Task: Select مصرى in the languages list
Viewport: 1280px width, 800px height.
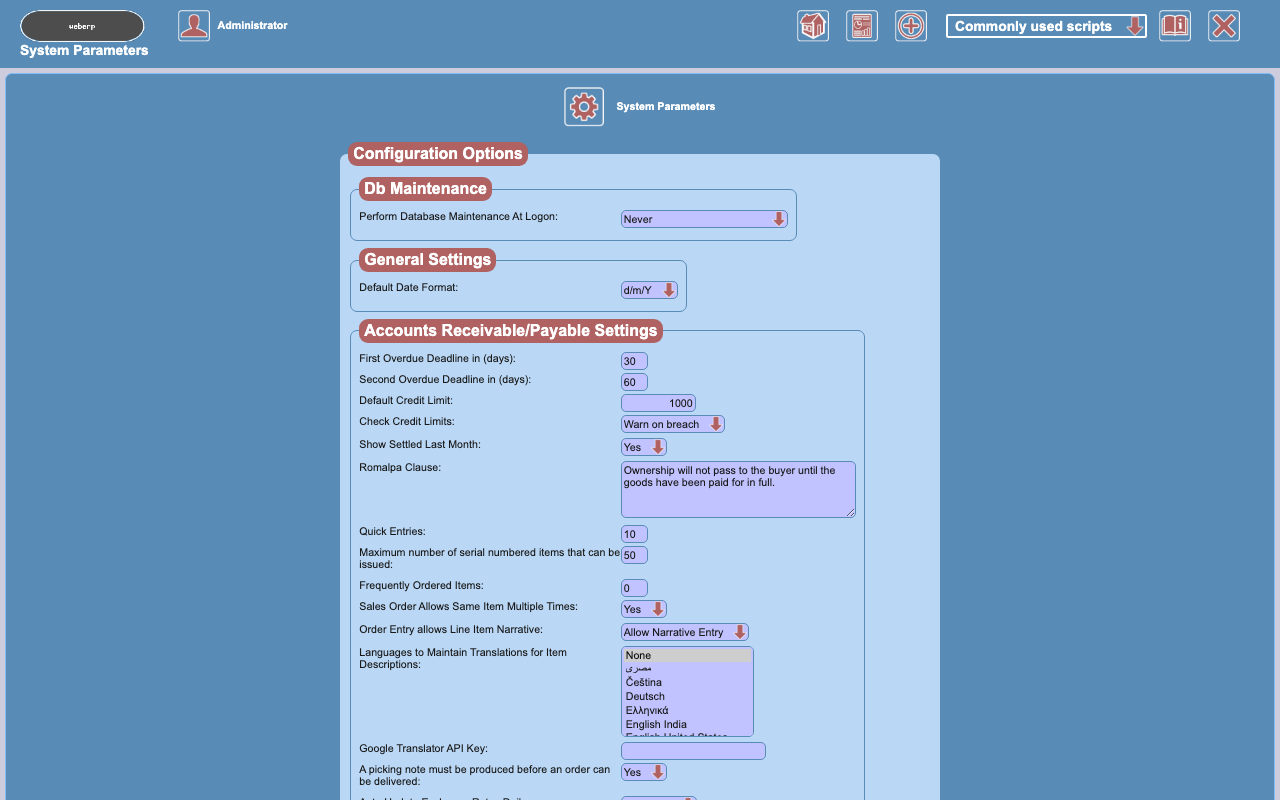Action: pyautogui.click(x=687, y=668)
